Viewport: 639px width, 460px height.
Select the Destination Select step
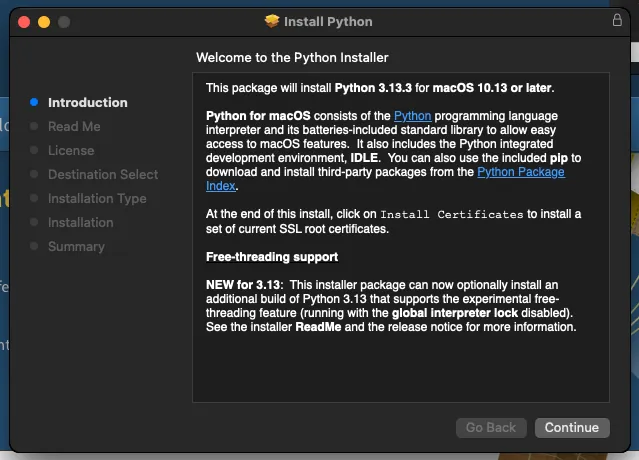click(x=103, y=175)
